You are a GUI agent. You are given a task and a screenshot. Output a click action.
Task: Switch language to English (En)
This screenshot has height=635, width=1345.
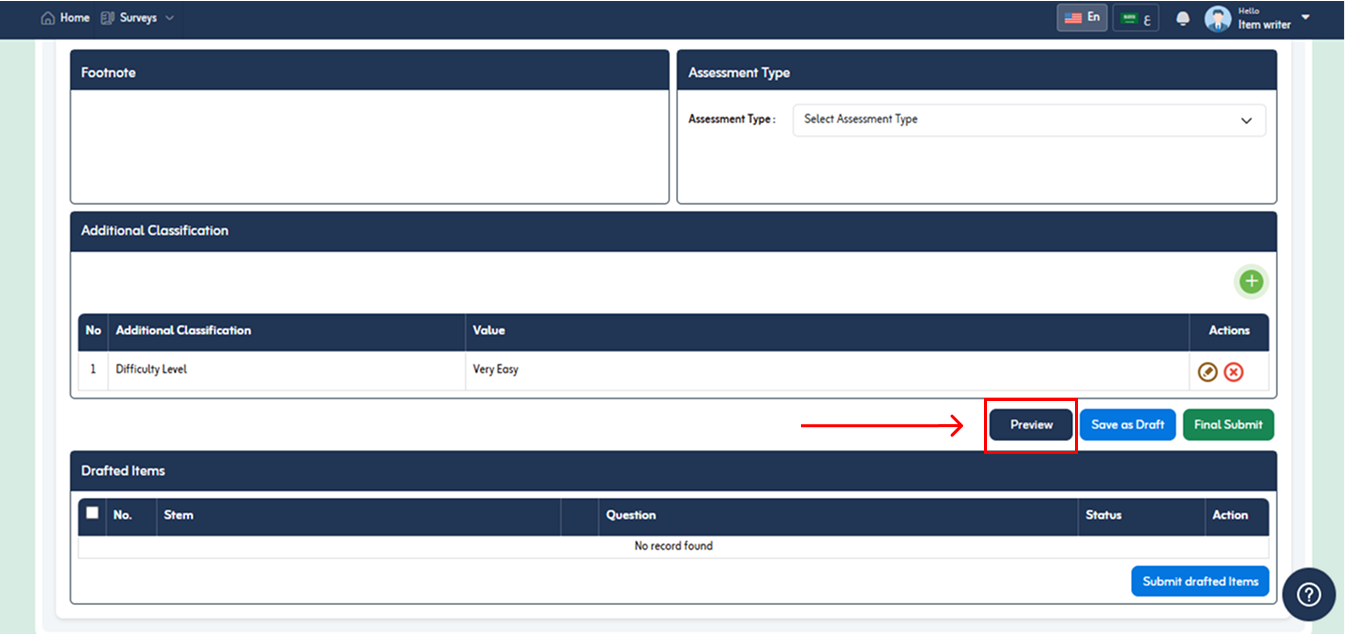click(1082, 18)
